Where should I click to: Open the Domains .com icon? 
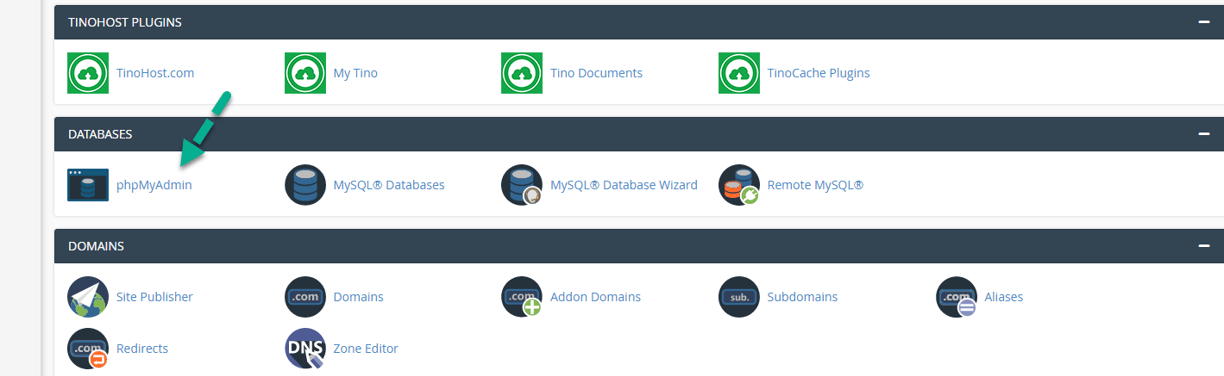click(305, 297)
